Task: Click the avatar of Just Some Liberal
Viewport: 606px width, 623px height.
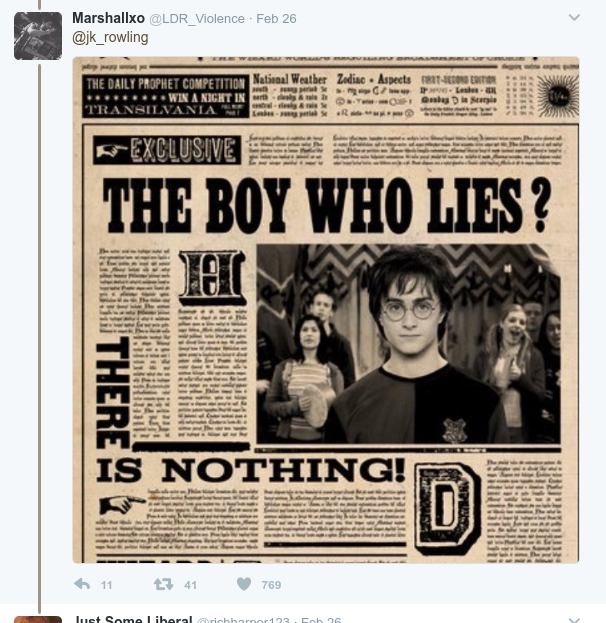Action: [38, 619]
